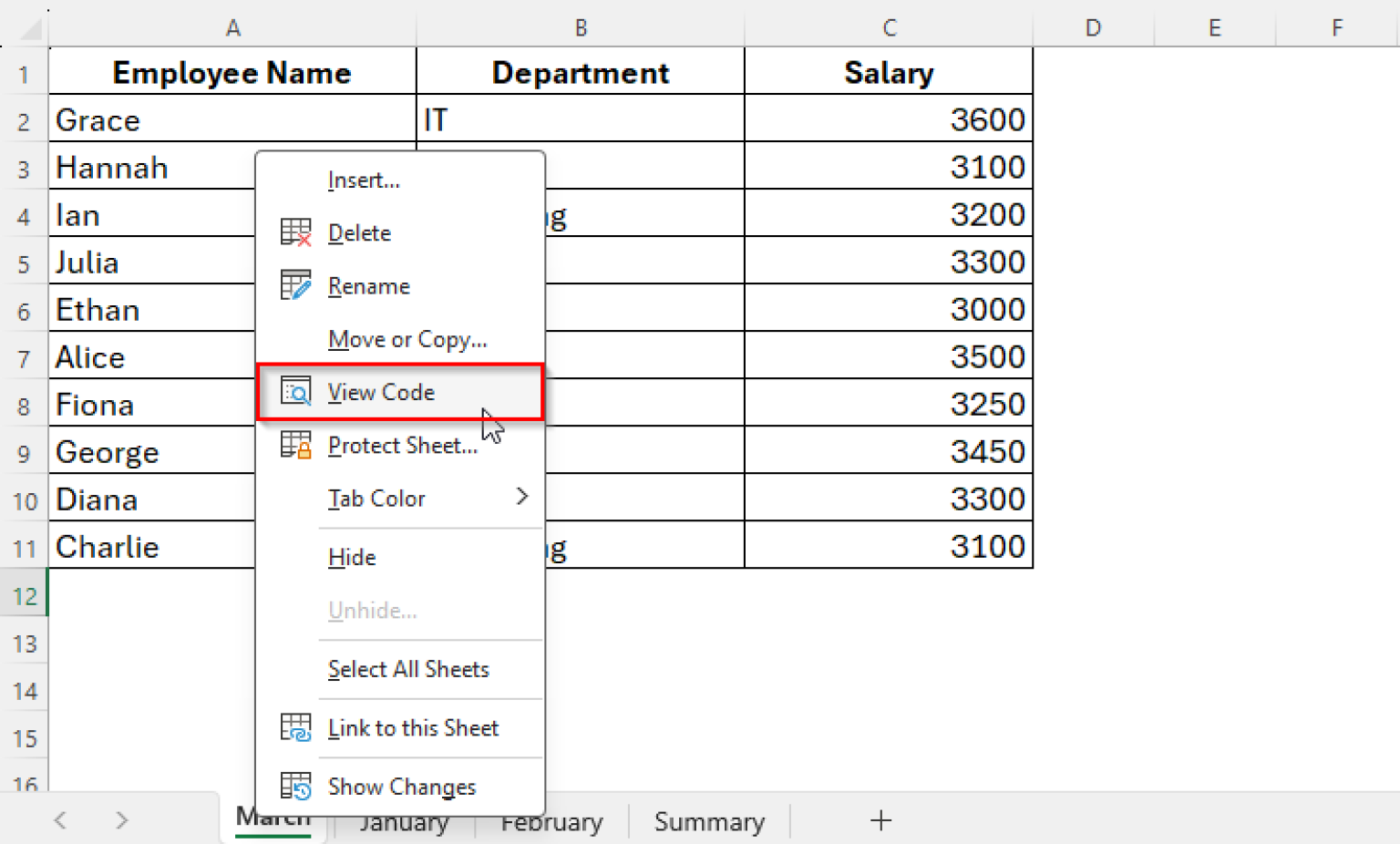Viewport: 1400px width, 844px height.
Task: Open the February sheet tab
Action: (551, 821)
